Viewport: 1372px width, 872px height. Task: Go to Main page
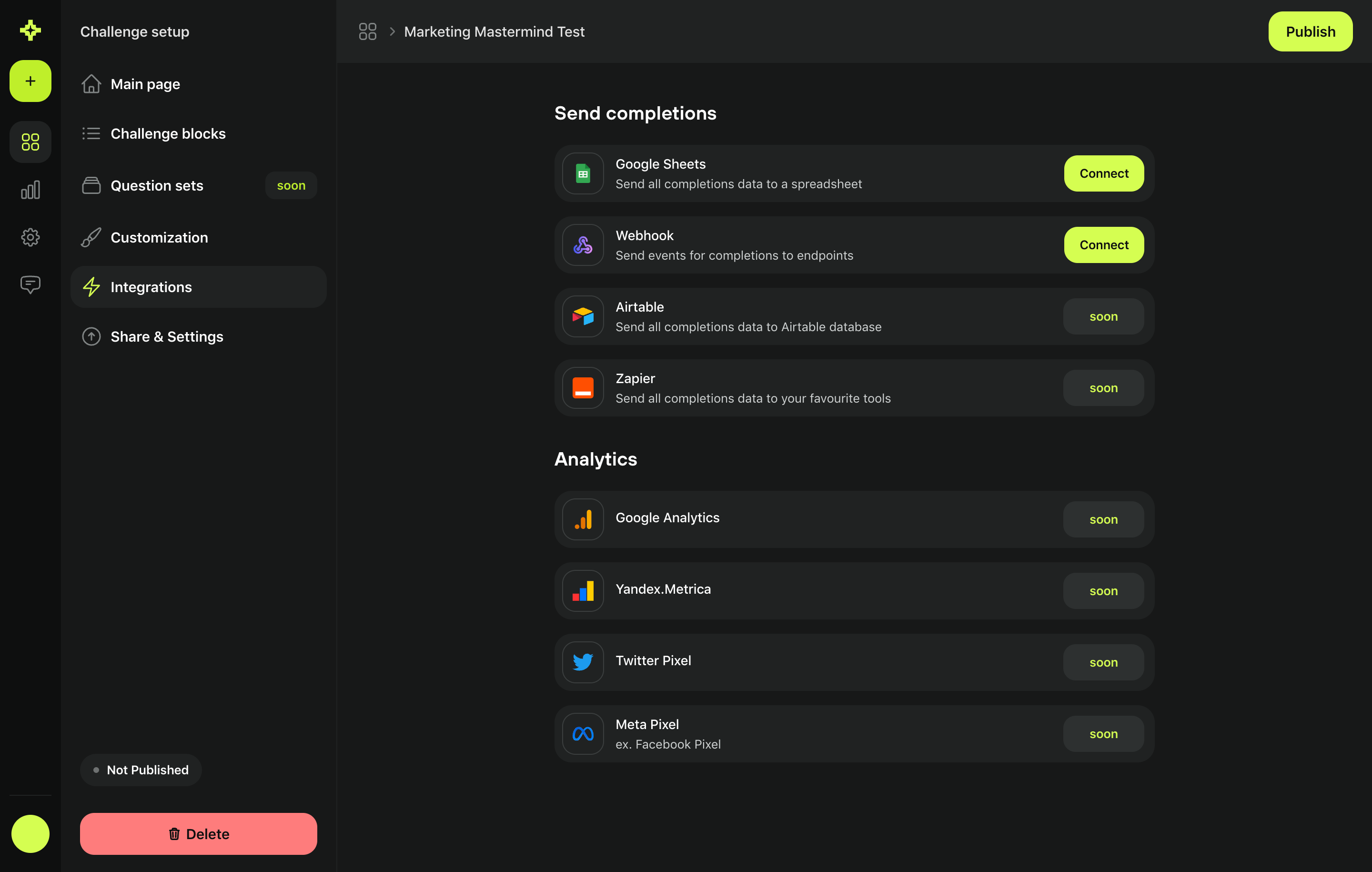(x=198, y=84)
